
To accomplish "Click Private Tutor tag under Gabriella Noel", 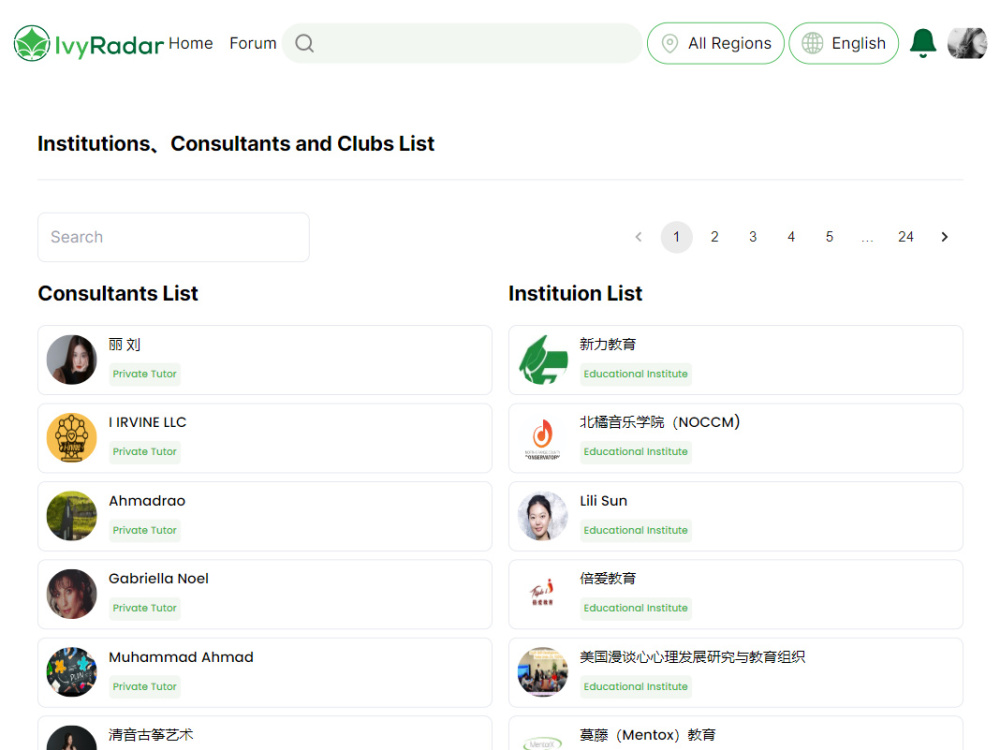I will point(145,608).
